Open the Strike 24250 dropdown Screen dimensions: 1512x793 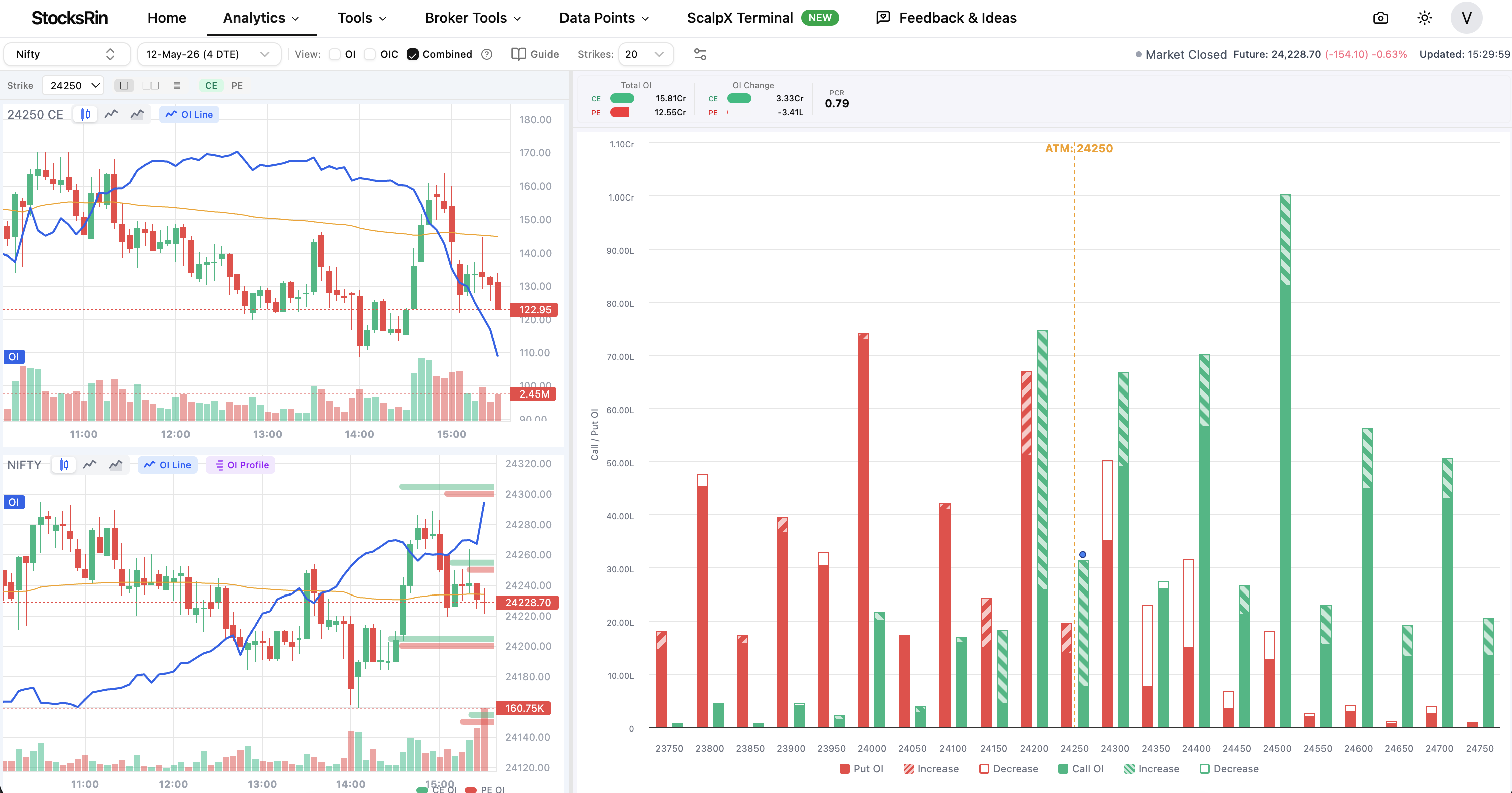[x=73, y=86]
